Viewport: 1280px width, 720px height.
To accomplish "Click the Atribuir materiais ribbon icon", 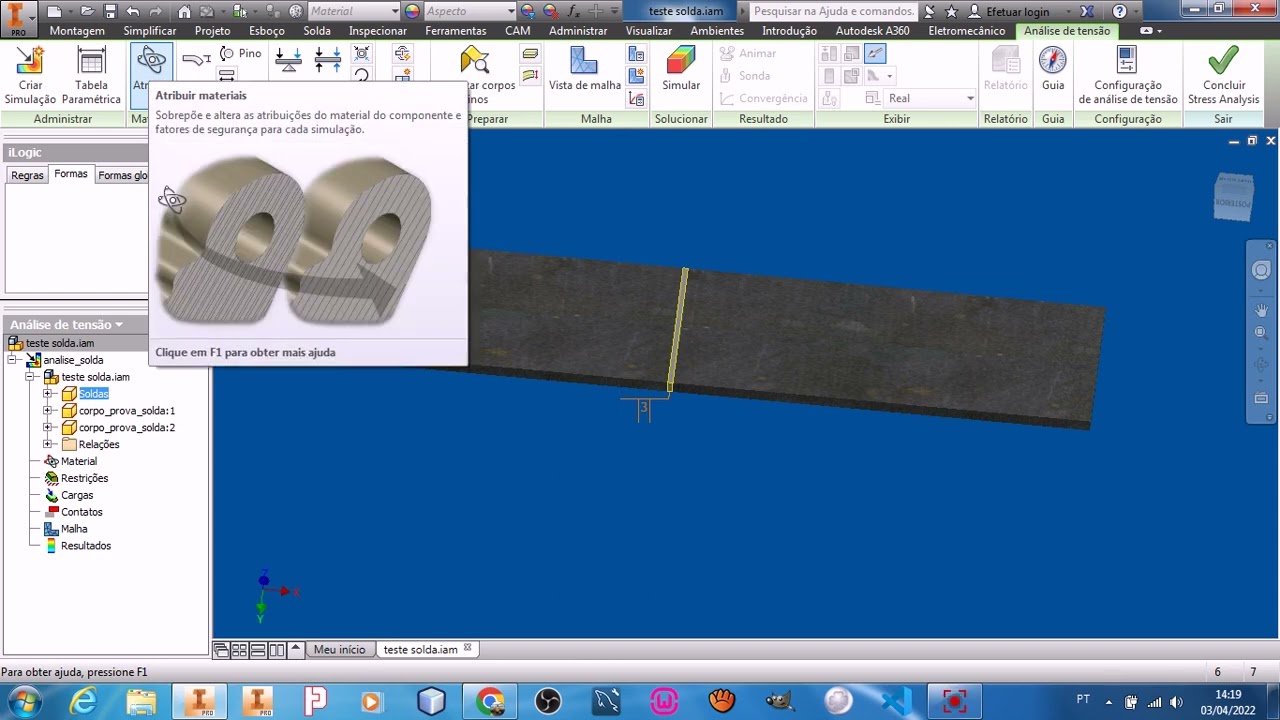I will pos(151,61).
